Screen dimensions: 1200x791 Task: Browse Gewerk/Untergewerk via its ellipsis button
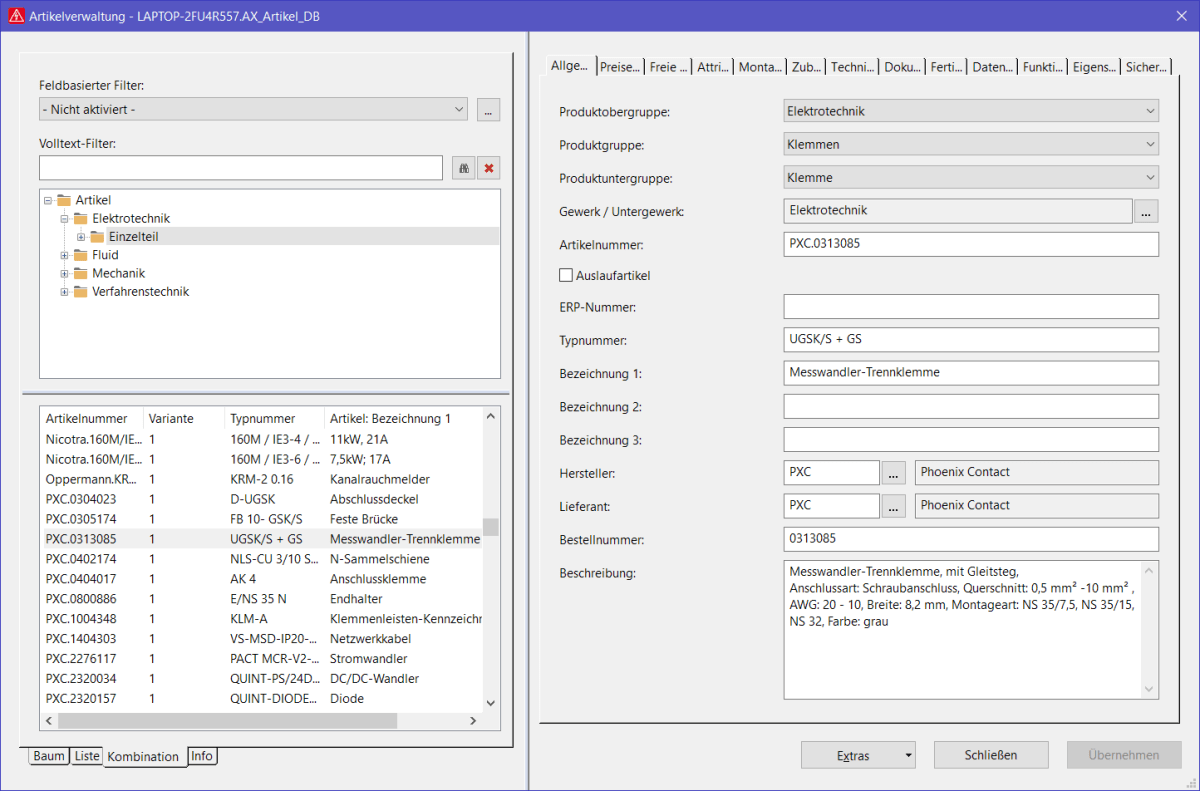[x=1146, y=211]
